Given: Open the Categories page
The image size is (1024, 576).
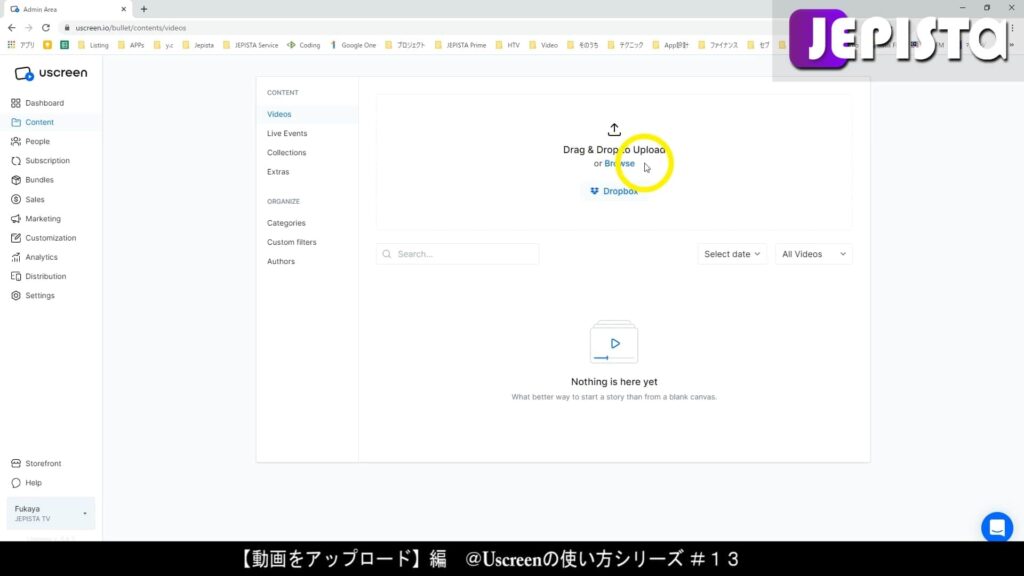Looking at the screenshot, I should (286, 223).
